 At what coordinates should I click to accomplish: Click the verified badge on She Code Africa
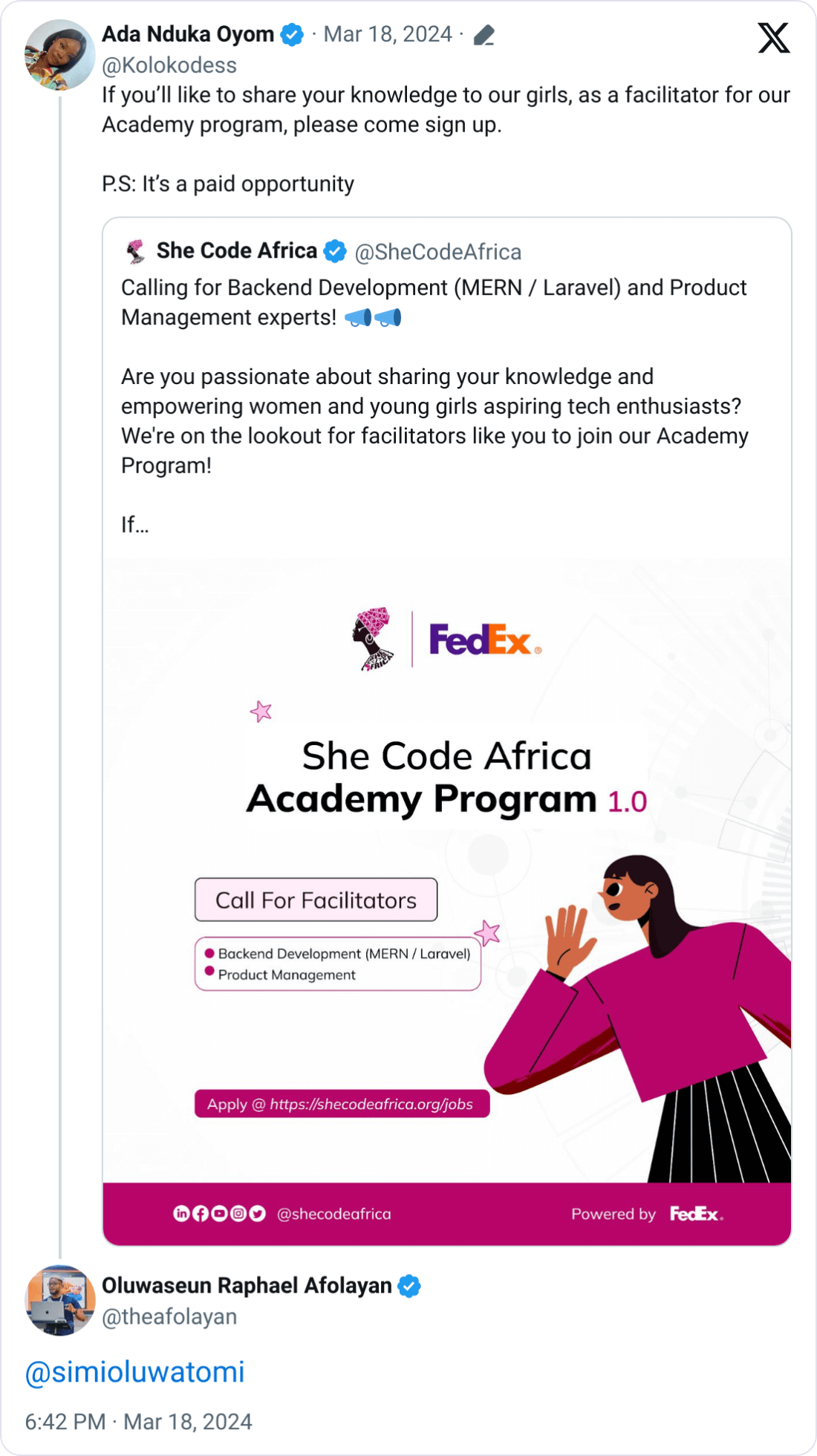coord(335,251)
